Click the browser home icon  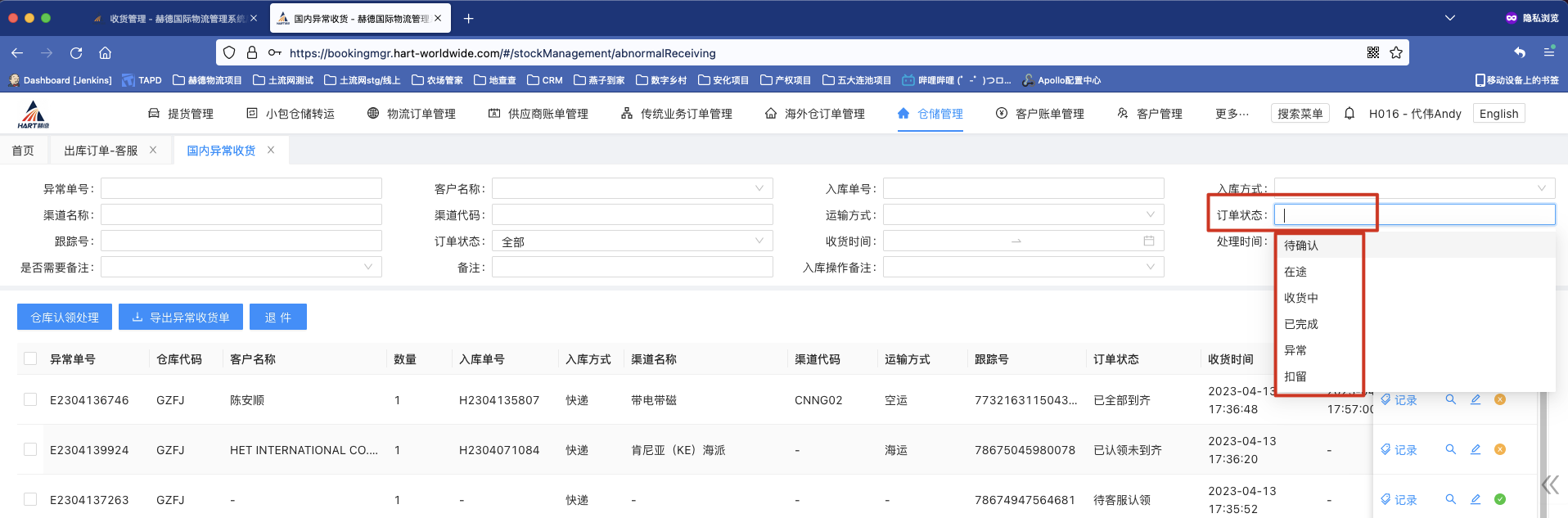105,53
